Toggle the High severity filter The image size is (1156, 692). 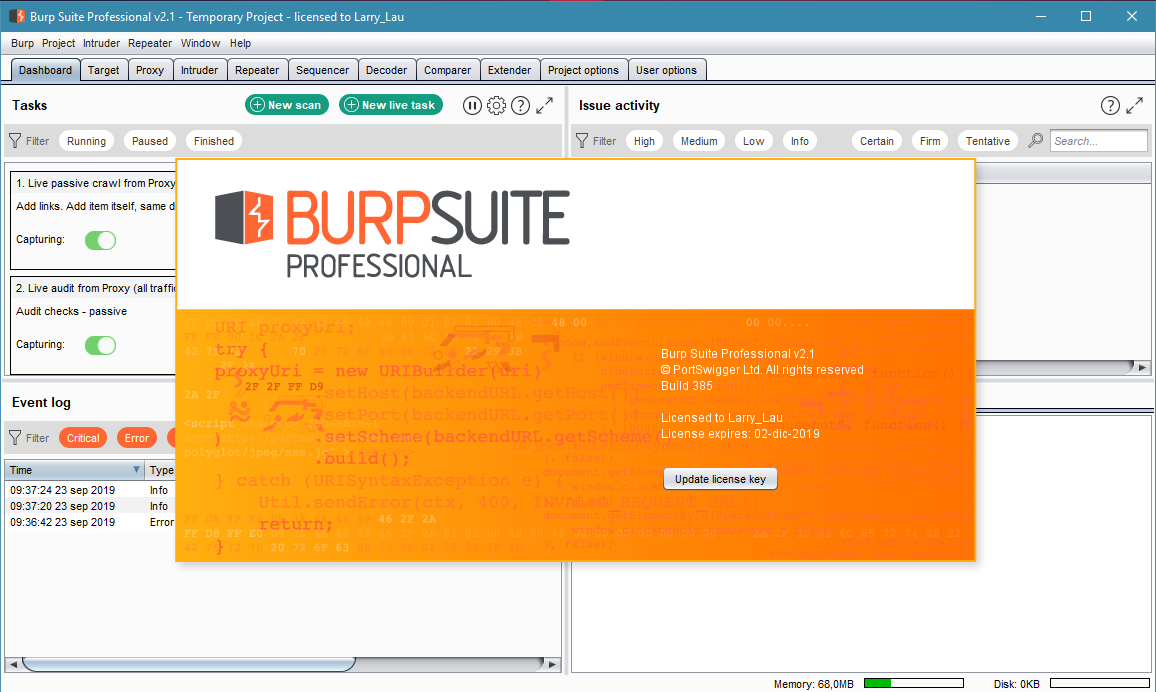644,141
